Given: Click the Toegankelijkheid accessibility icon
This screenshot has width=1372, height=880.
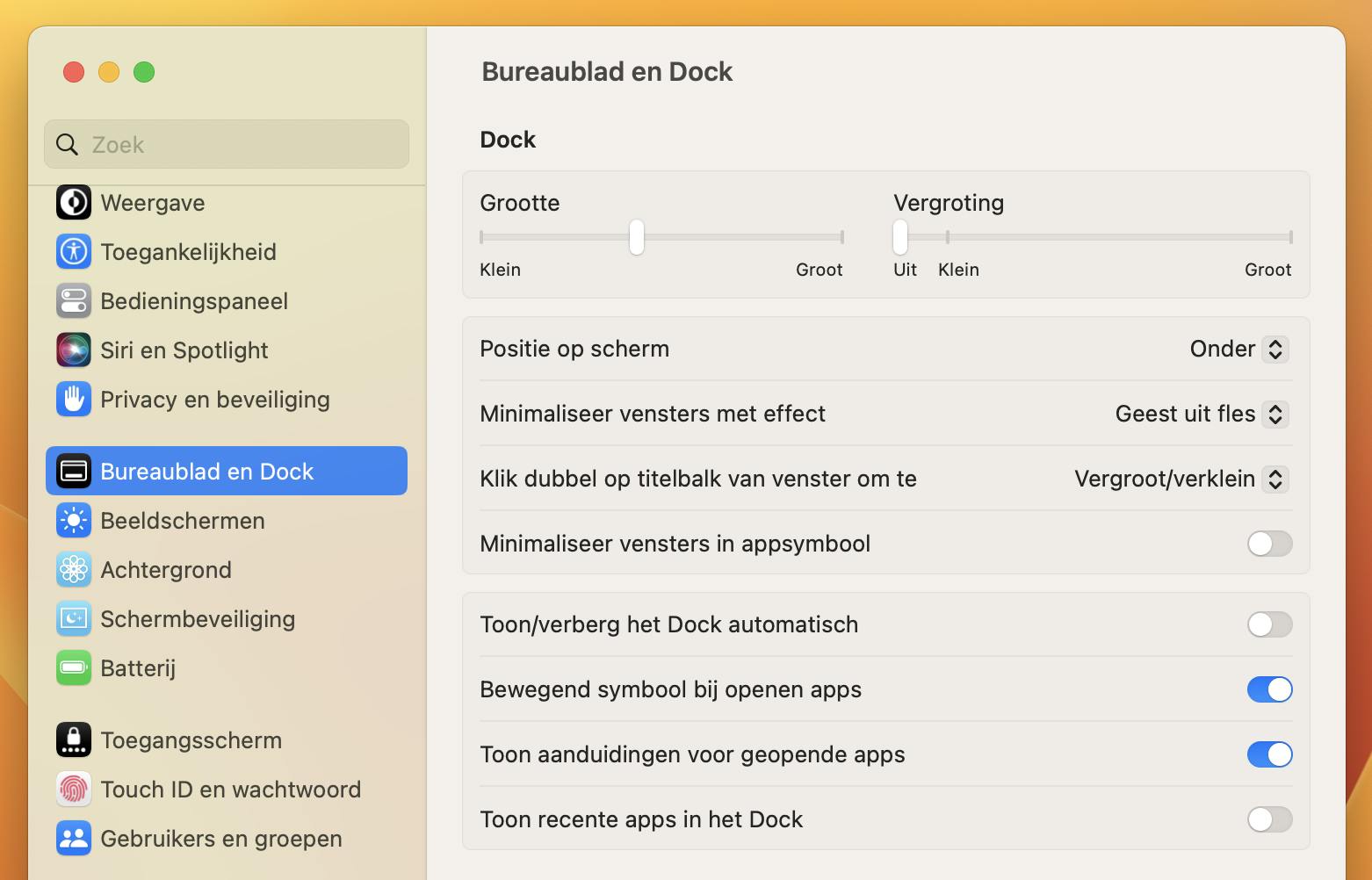Looking at the screenshot, I should [74, 252].
